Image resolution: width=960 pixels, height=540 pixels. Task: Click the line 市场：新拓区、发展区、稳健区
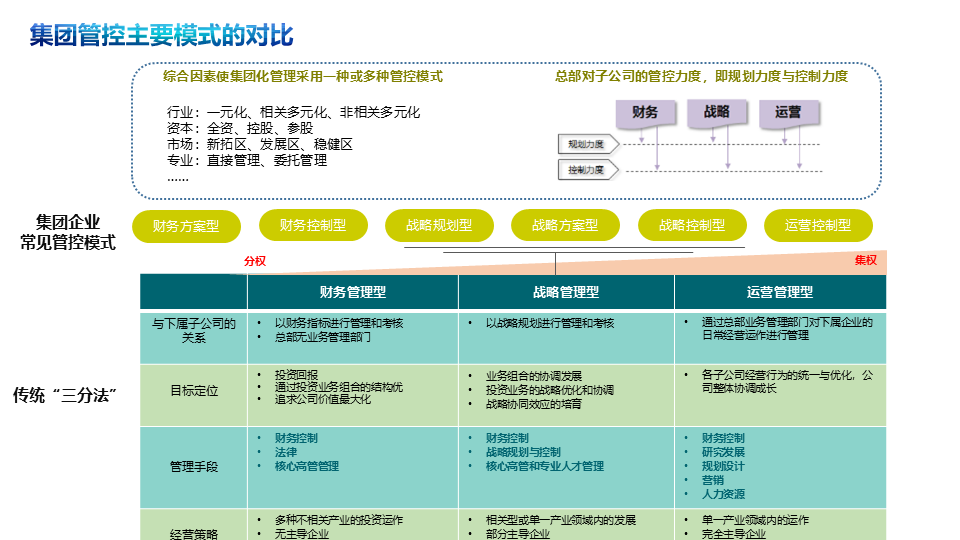(260, 144)
